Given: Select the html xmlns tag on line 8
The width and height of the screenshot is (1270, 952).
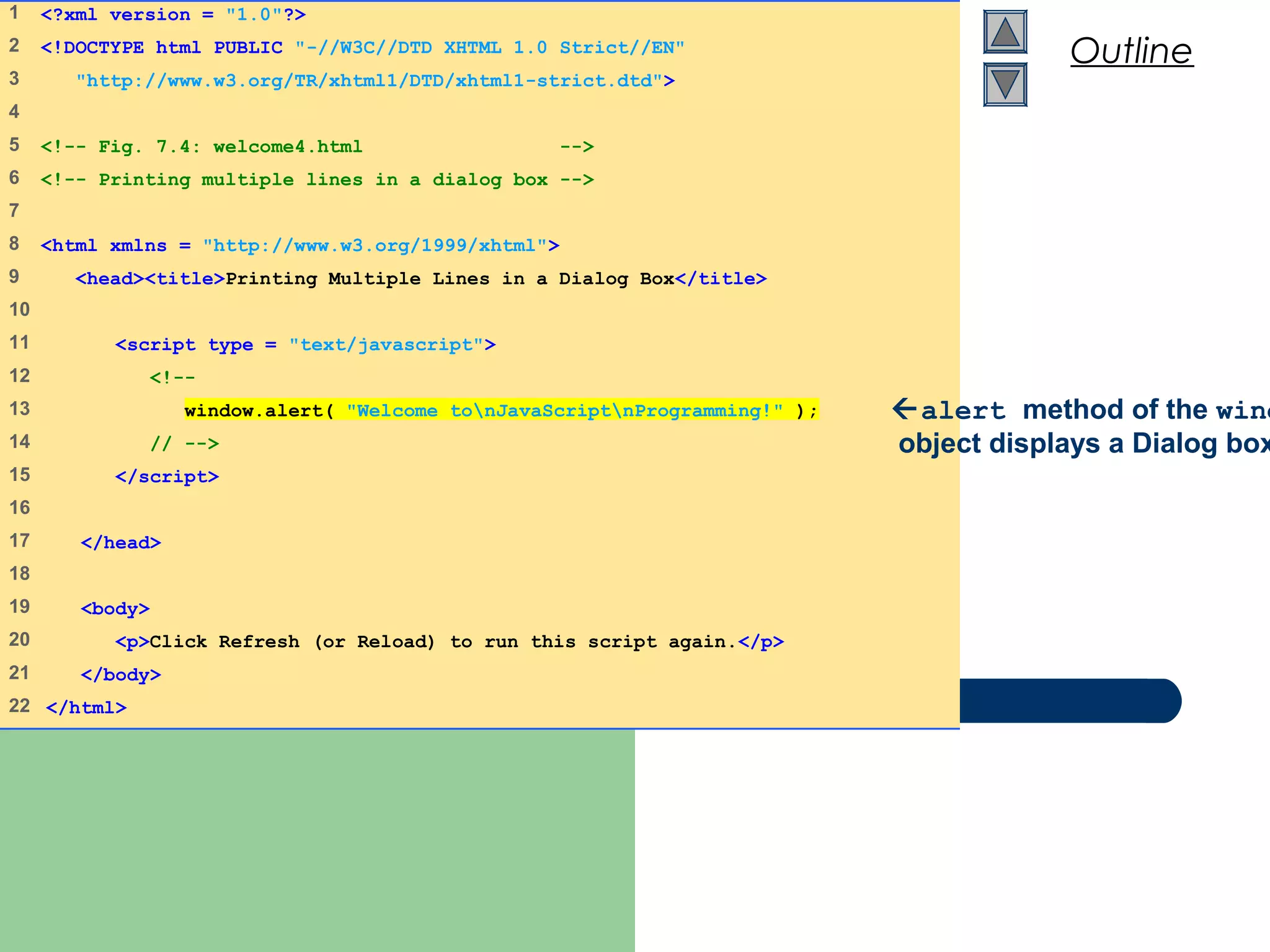Looking at the screenshot, I should 300,245.
